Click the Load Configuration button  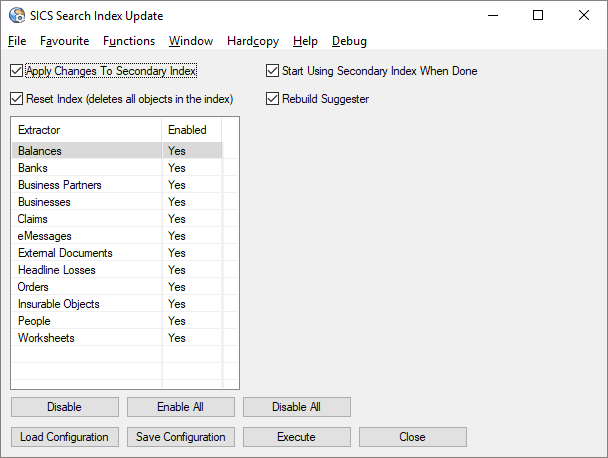[x=65, y=437]
